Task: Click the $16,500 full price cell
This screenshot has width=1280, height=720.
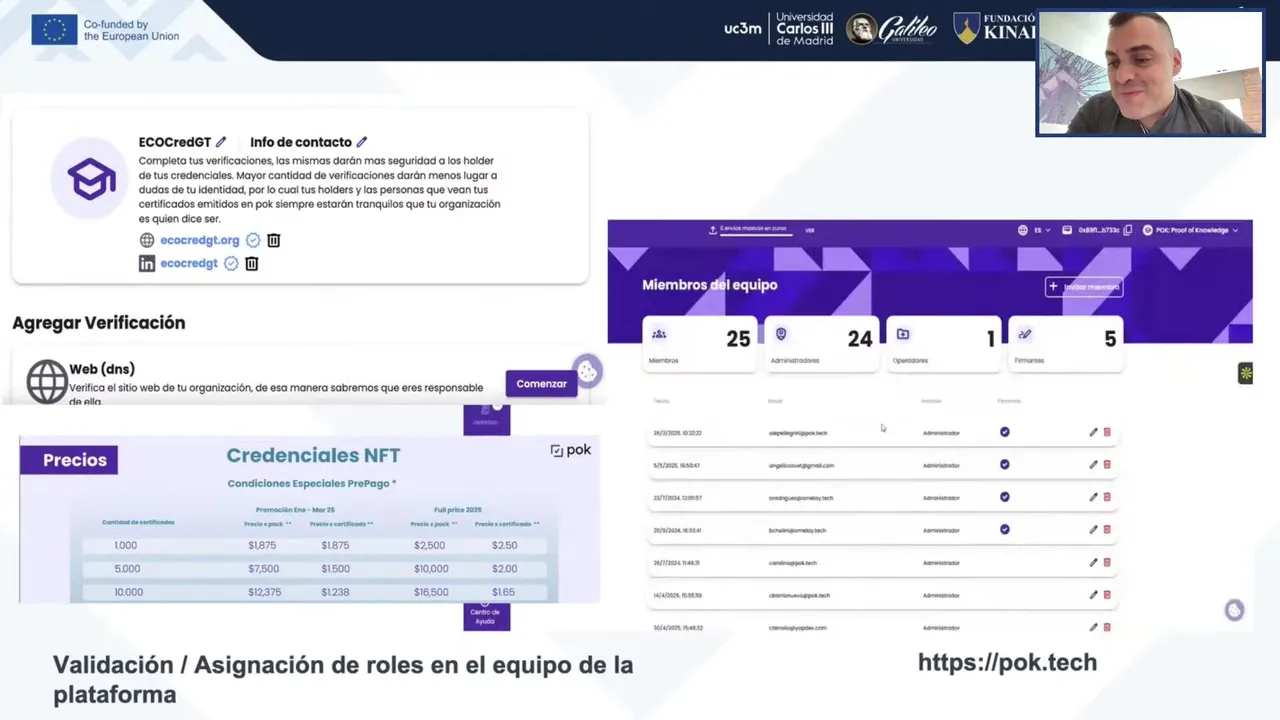Action: 431,592
